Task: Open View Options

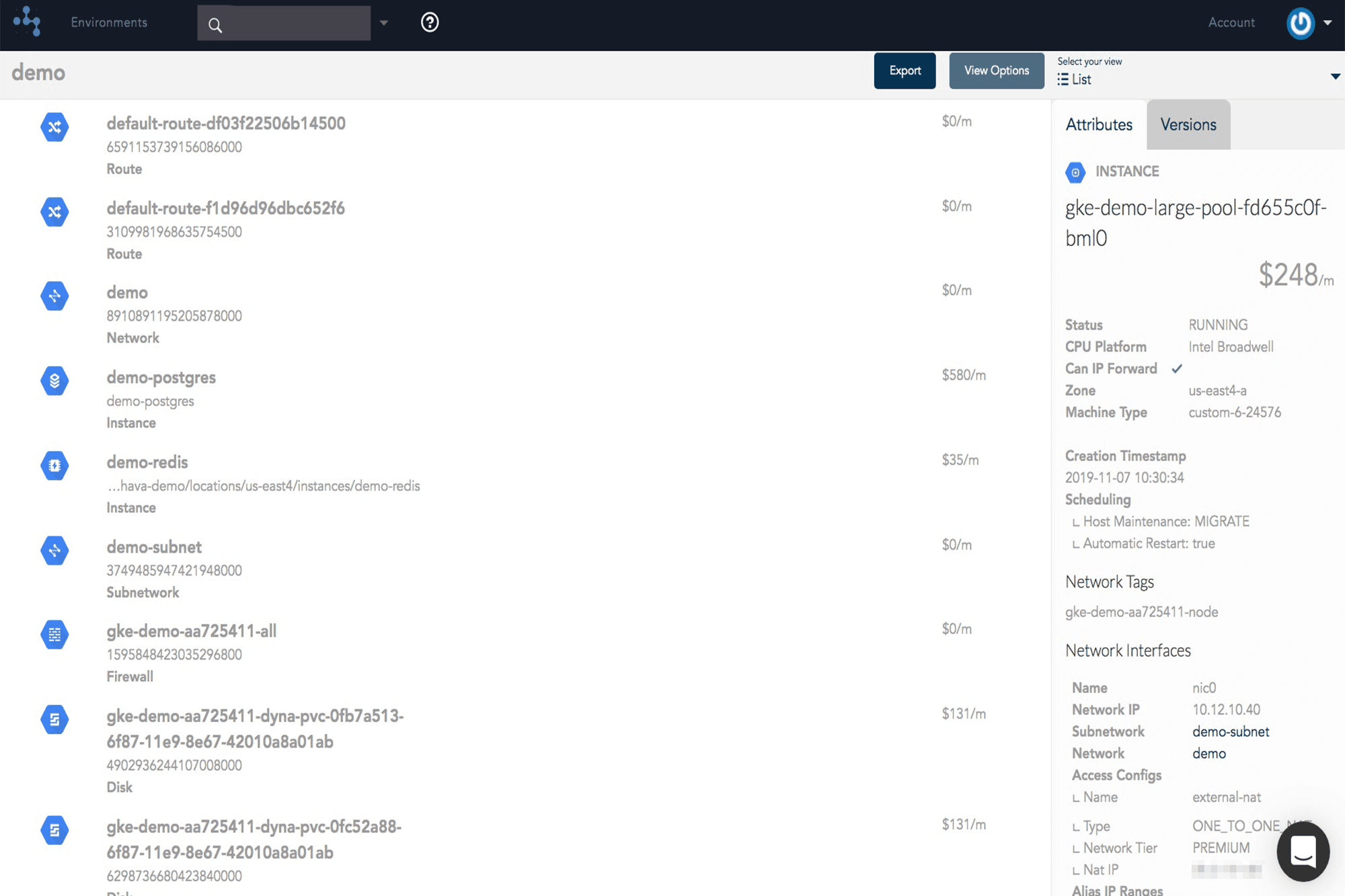Action: click(996, 71)
